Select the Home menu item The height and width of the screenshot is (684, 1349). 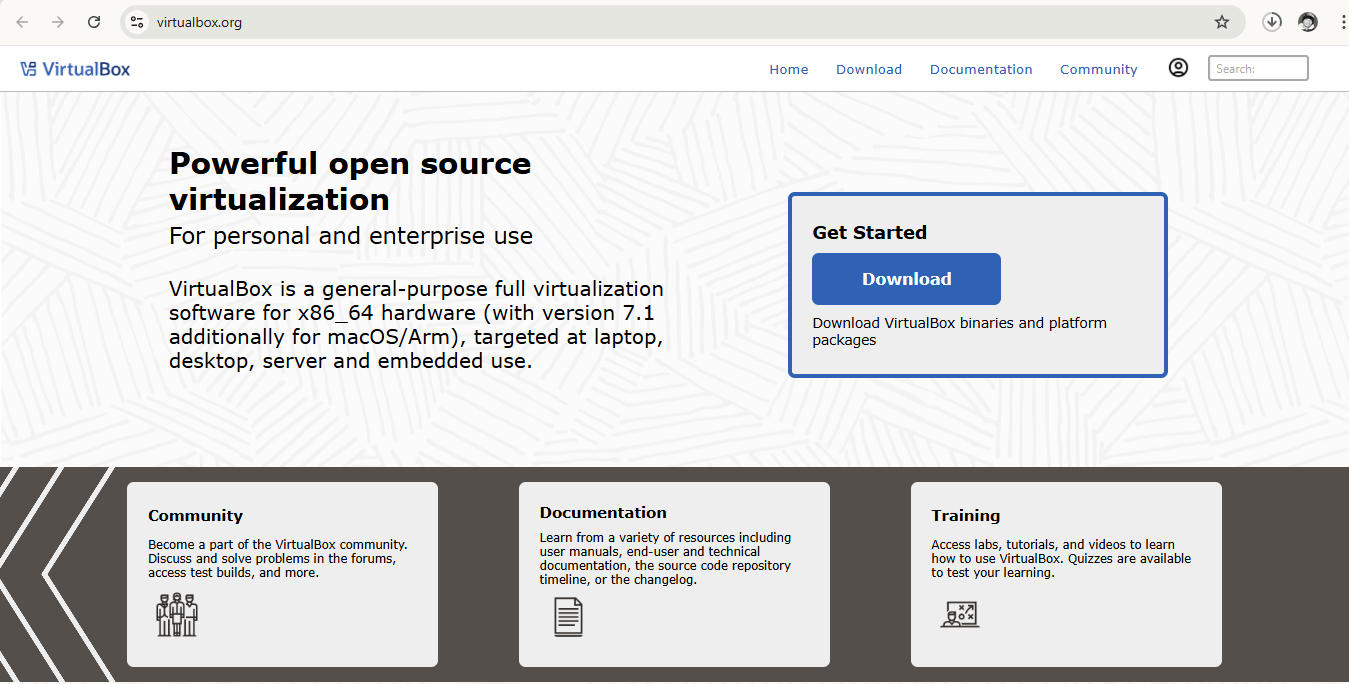point(788,69)
